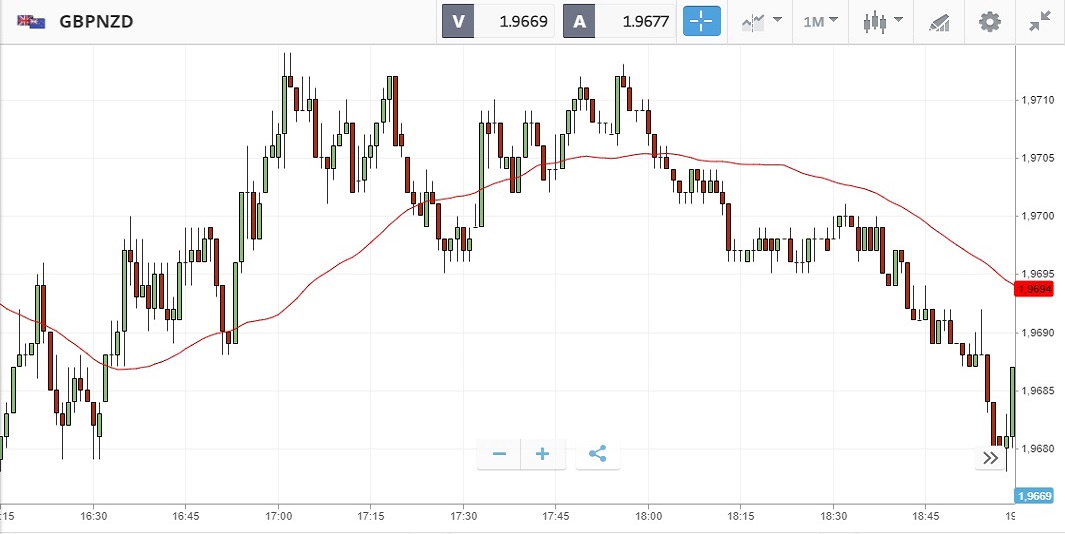Zoom out with the minus button

tap(499, 454)
